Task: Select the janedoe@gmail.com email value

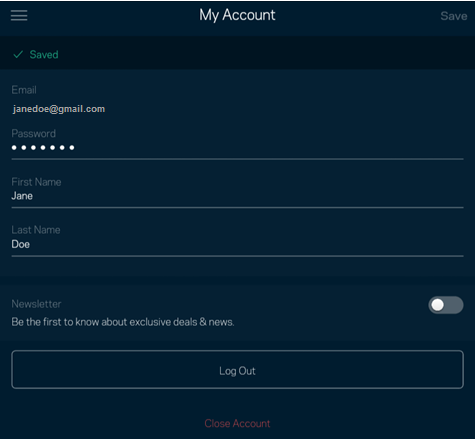Action: [59, 109]
